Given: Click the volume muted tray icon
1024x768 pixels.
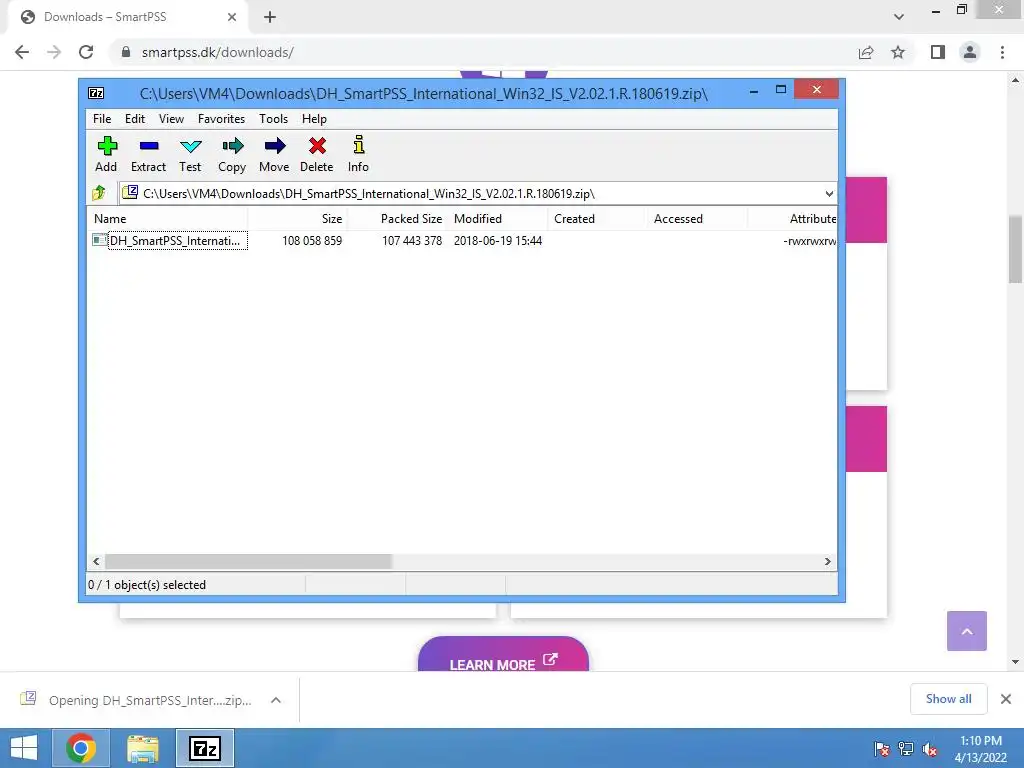Looking at the screenshot, I should [930, 749].
